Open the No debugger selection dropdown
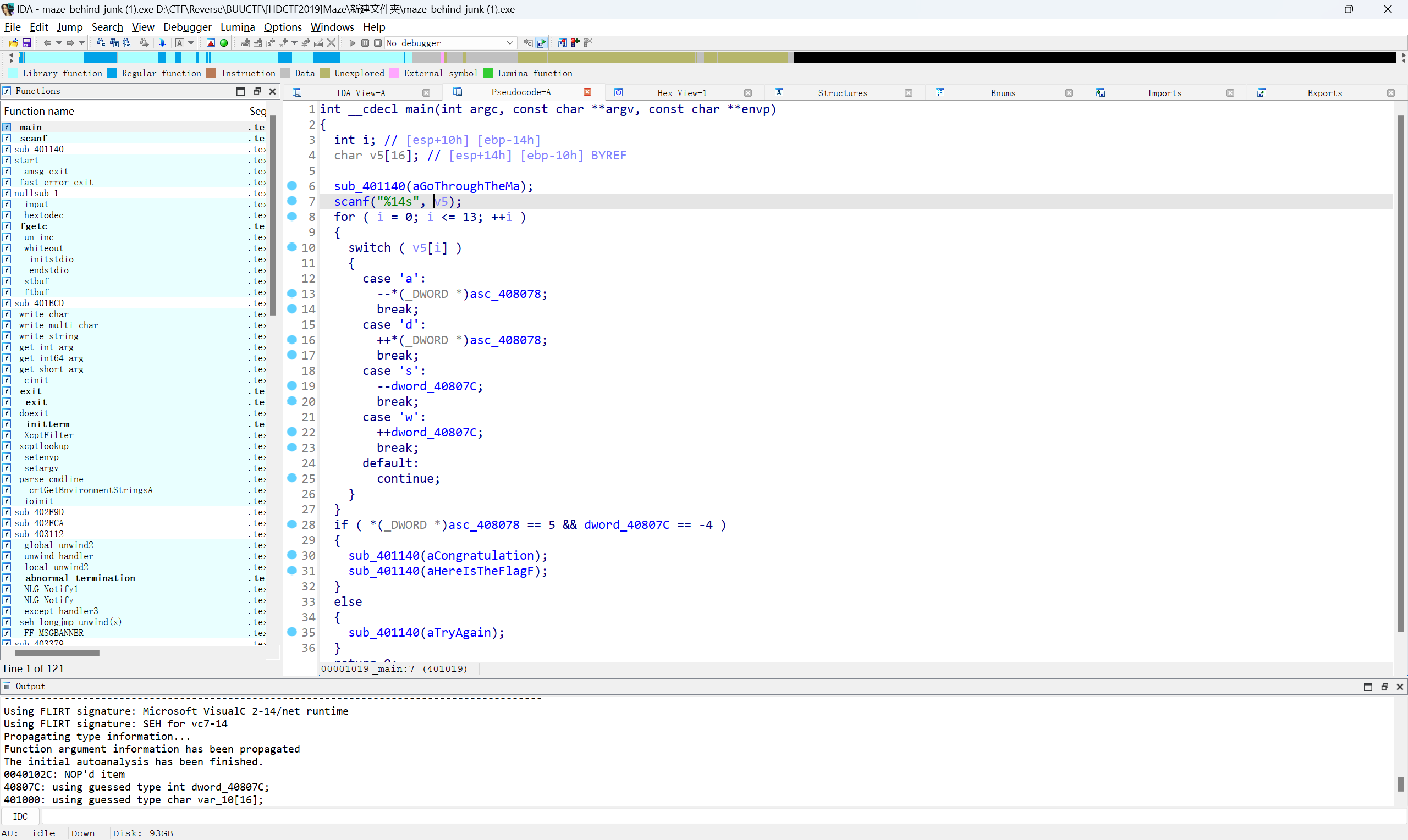The width and height of the screenshot is (1408, 840). pos(450,43)
